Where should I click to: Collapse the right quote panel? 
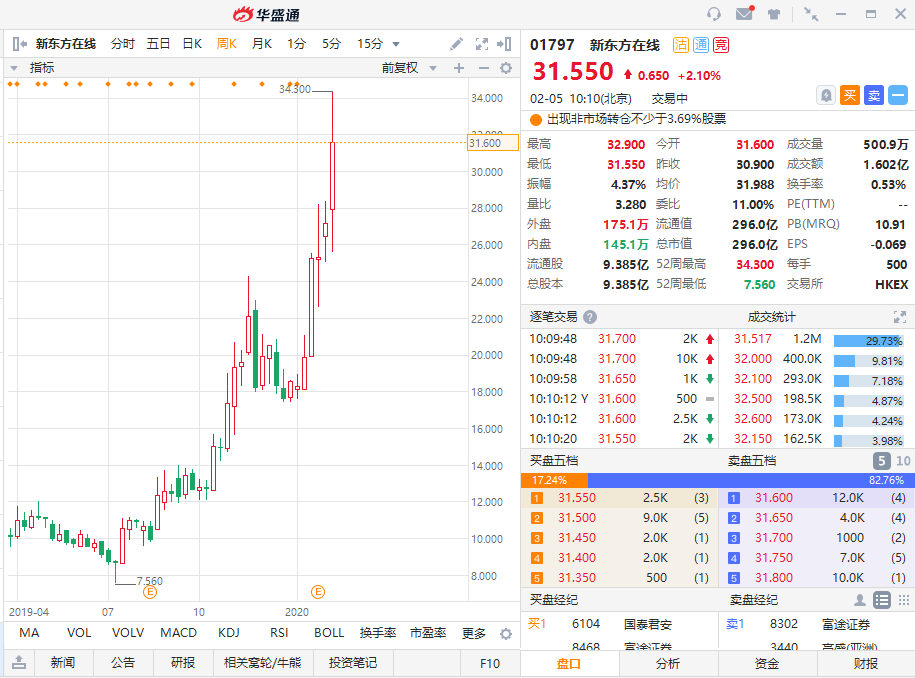pos(505,44)
